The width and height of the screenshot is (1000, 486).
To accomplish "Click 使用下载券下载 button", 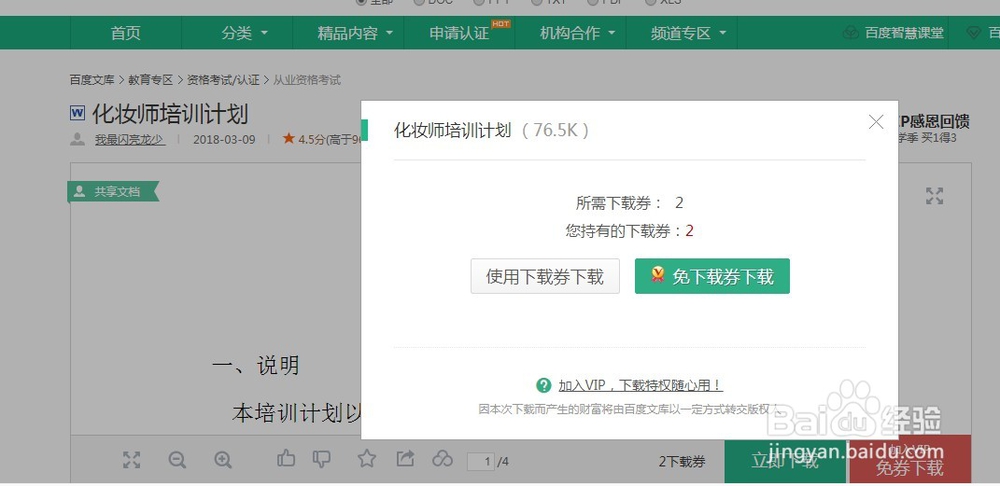I will point(545,276).
